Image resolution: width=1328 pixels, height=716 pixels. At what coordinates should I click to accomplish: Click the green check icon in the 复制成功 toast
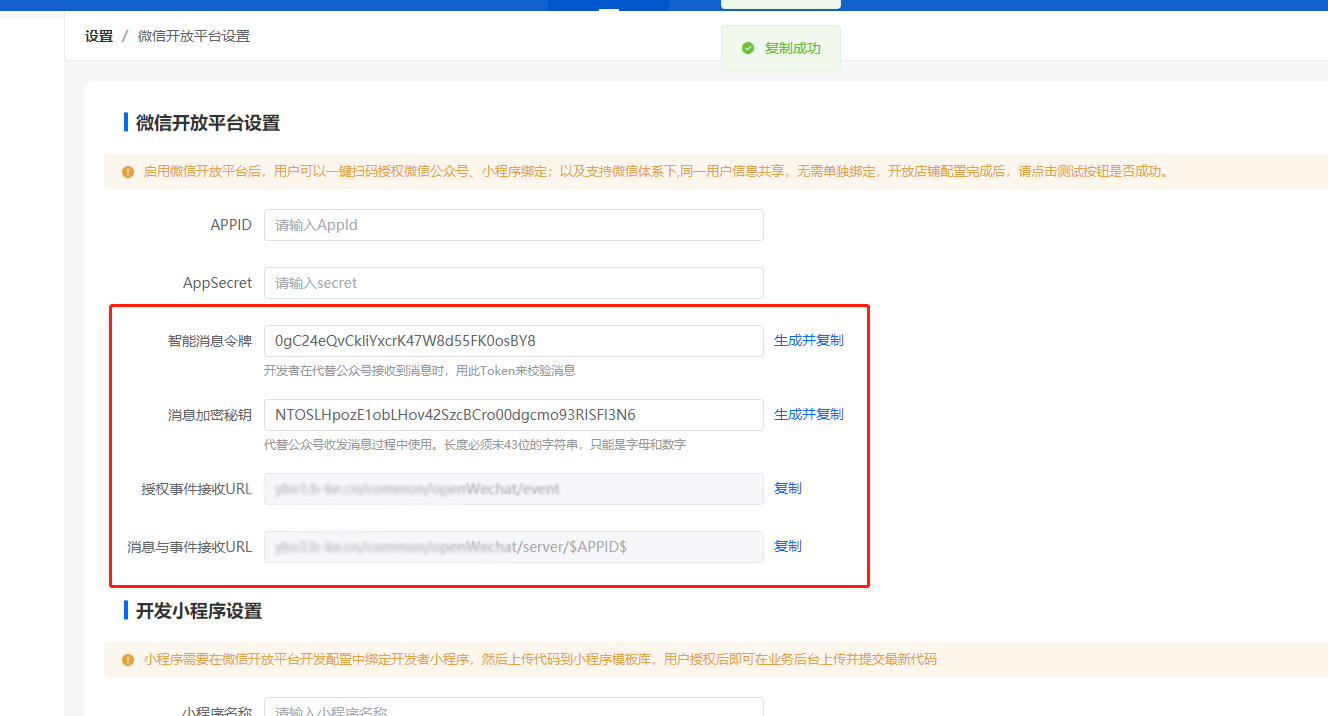point(748,48)
